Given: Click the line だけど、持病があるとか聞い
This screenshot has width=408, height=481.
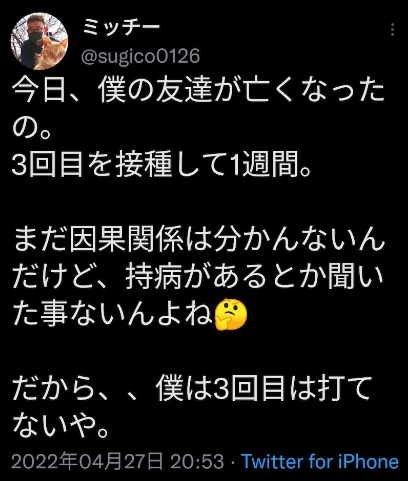Looking at the screenshot, I should pos(198,277).
